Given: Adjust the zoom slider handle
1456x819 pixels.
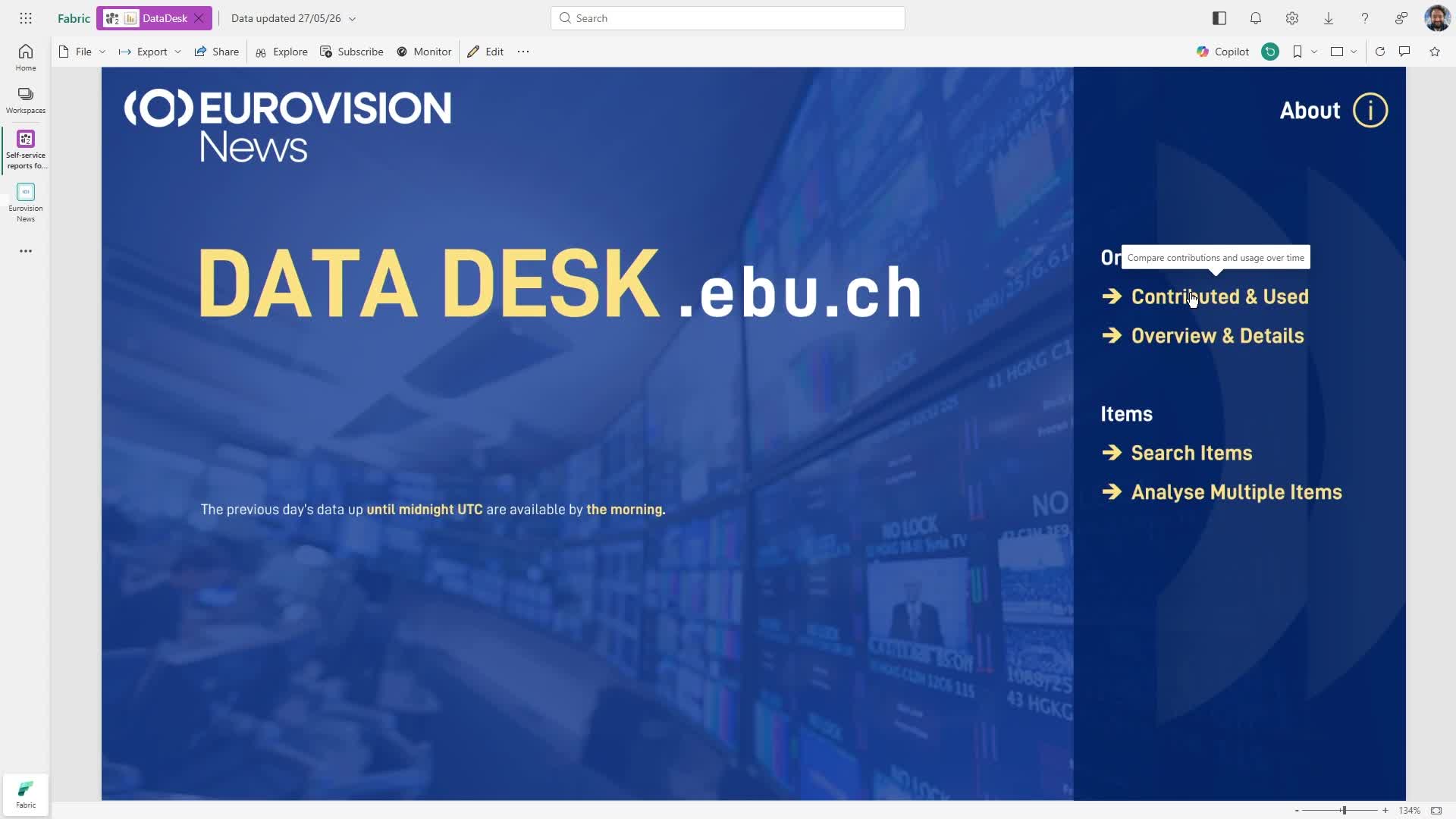Looking at the screenshot, I should [1344, 811].
